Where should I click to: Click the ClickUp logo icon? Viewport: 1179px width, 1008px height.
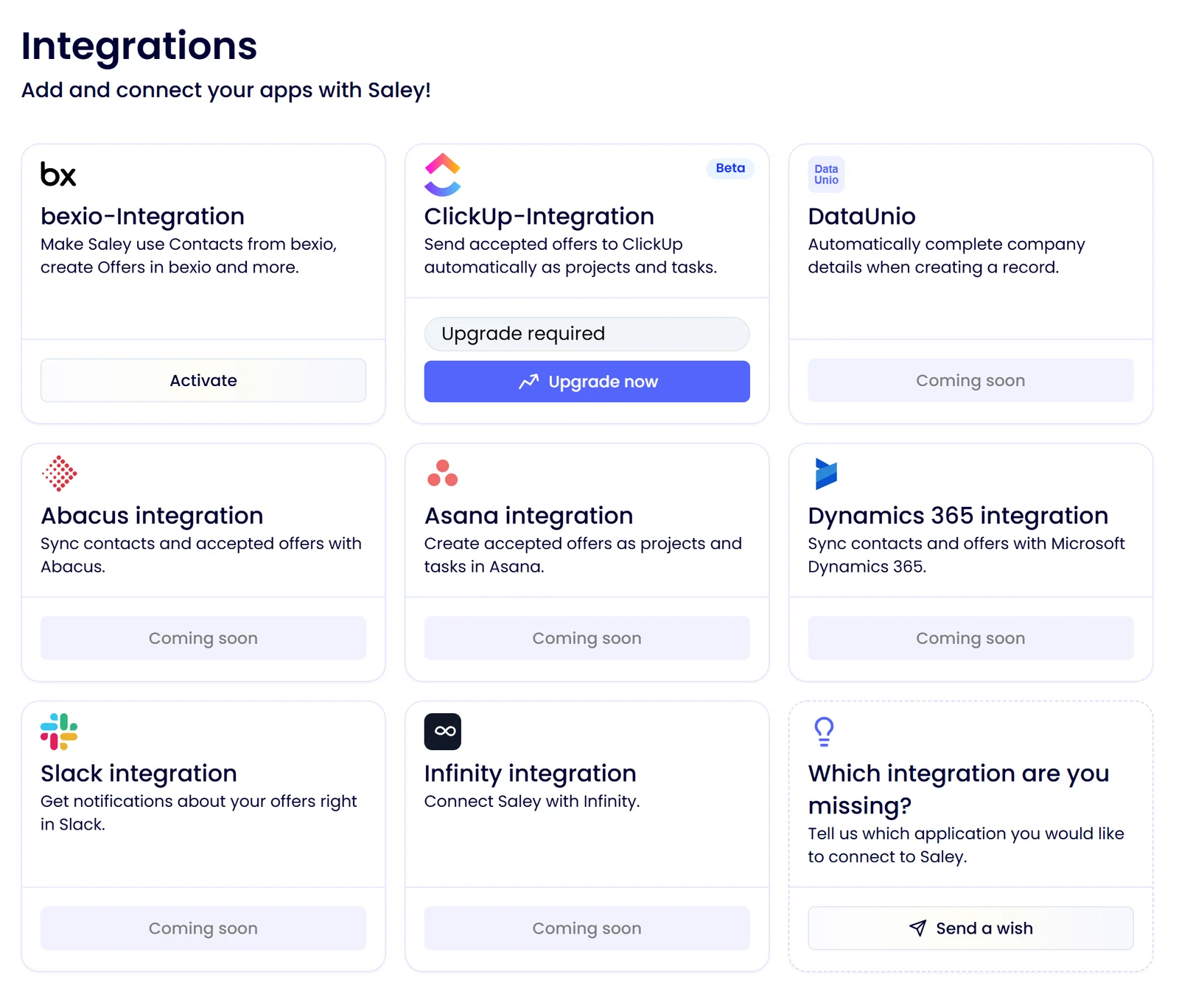pos(443,175)
